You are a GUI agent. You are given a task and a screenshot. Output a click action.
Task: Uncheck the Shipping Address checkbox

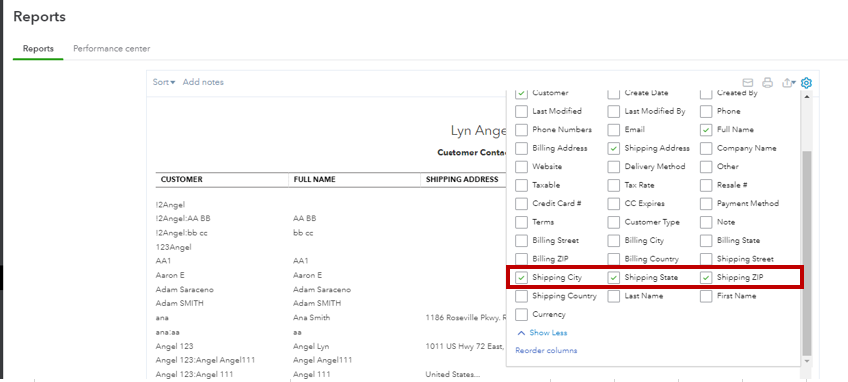coord(613,148)
